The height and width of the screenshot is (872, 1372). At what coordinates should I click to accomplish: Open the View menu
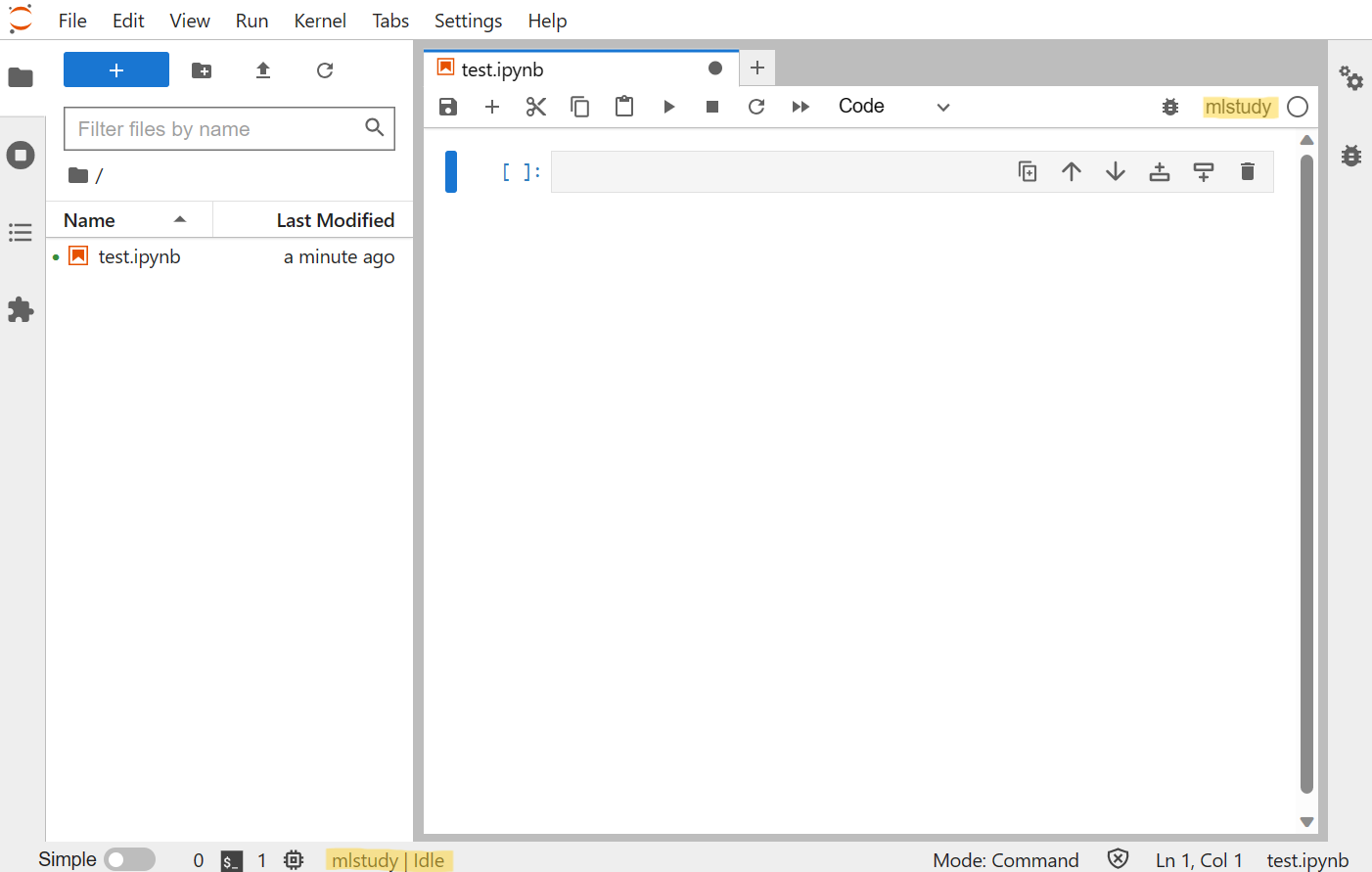coord(190,21)
